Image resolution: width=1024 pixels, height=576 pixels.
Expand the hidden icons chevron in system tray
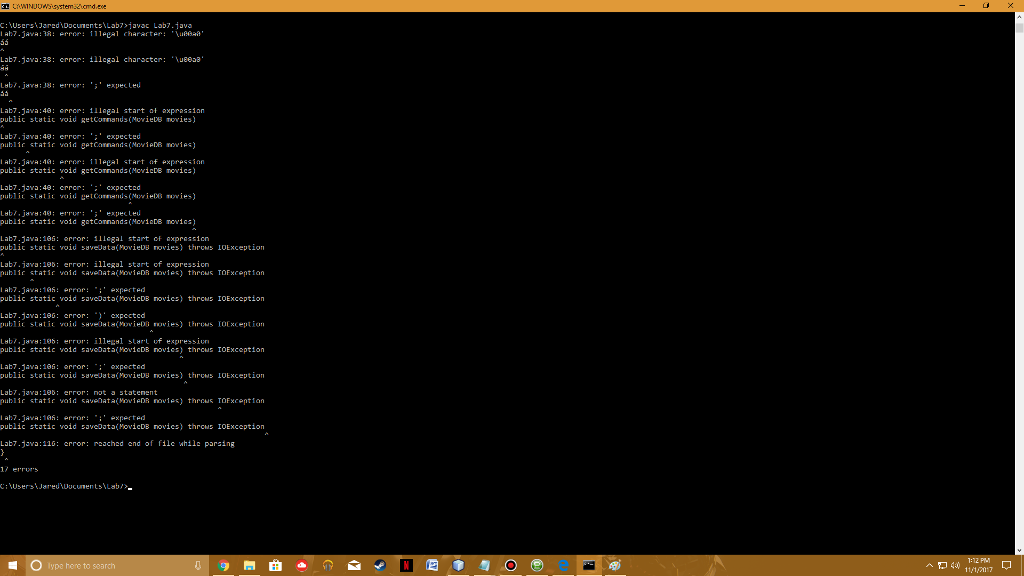point(929,564)
